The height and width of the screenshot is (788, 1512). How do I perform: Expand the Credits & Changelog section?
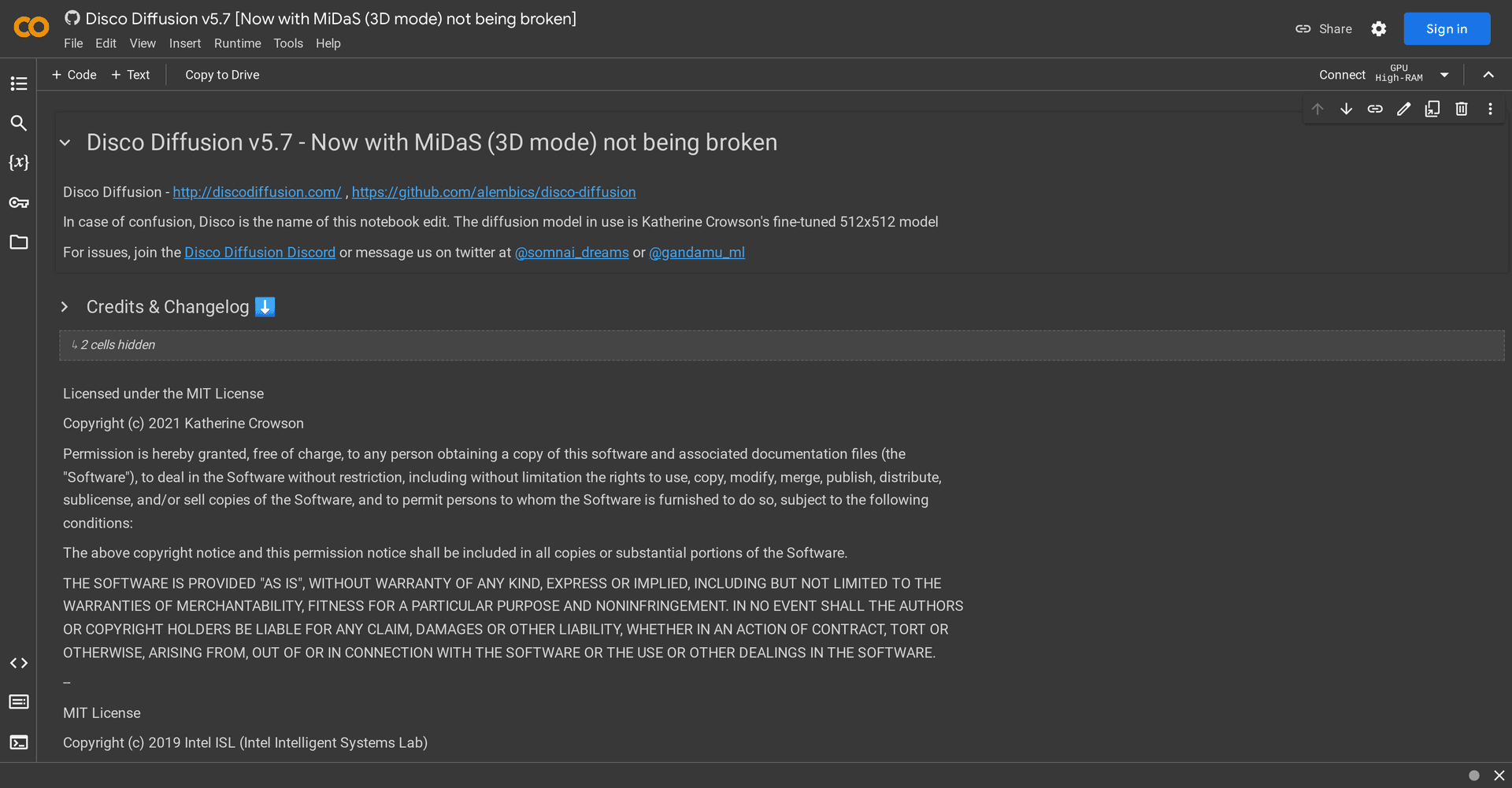coord(65,307)
